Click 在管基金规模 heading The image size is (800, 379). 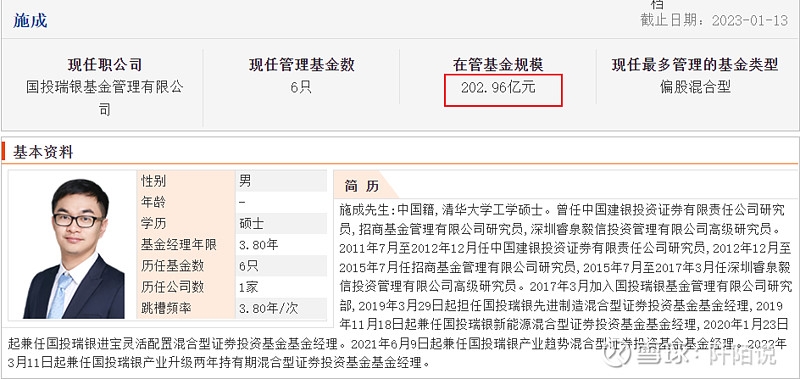click(x=498, y=64)
